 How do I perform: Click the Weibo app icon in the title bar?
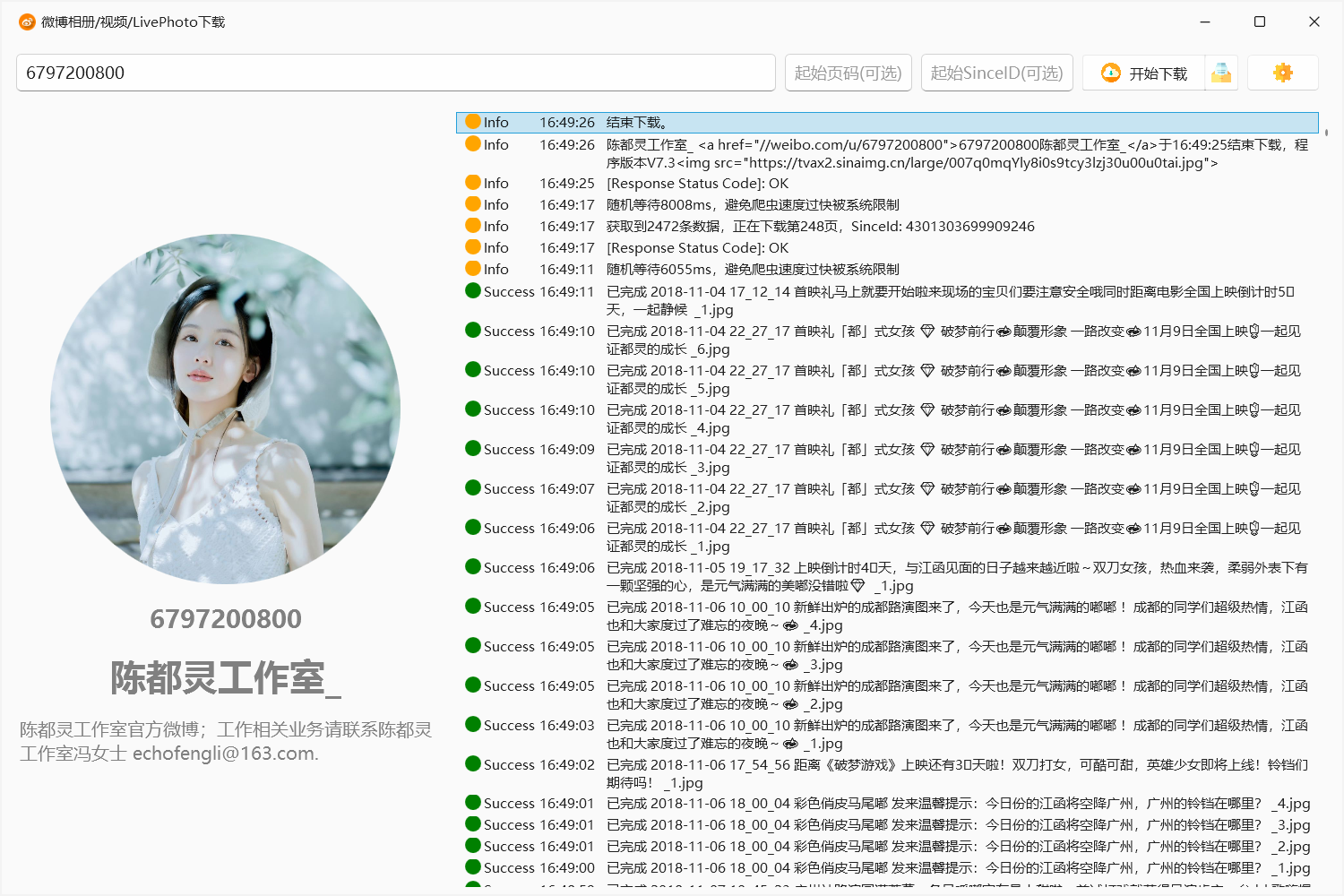point(27,22)
